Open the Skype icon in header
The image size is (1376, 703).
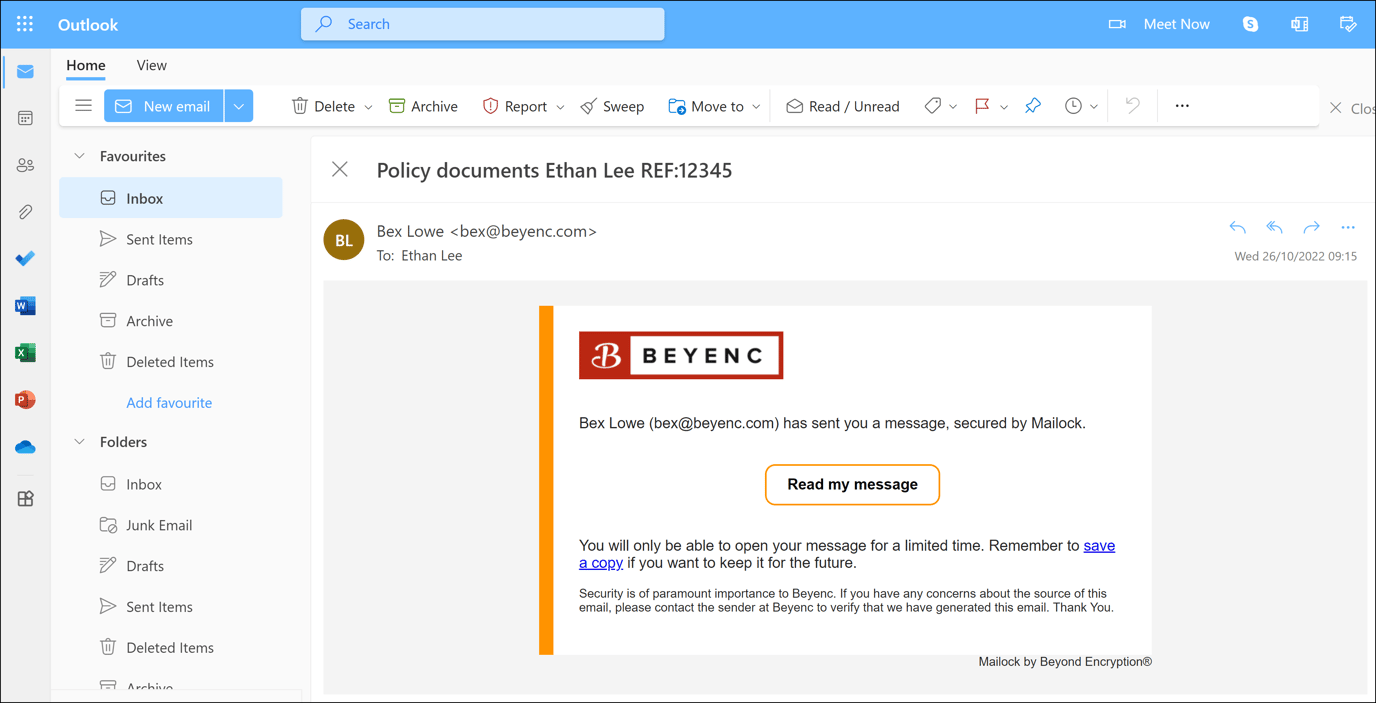(1250, 24)
